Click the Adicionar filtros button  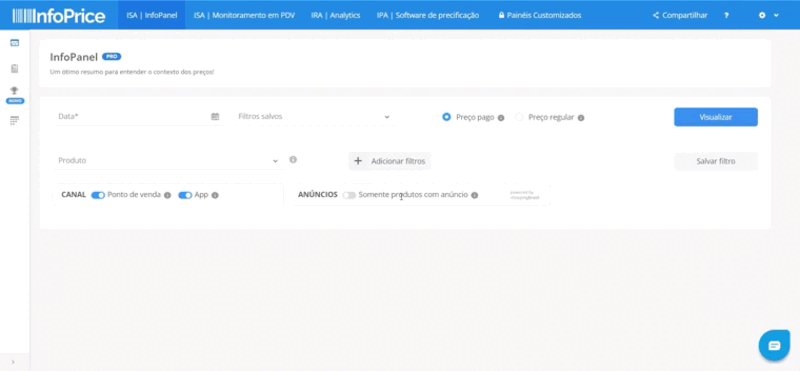[x=390, y=161]
